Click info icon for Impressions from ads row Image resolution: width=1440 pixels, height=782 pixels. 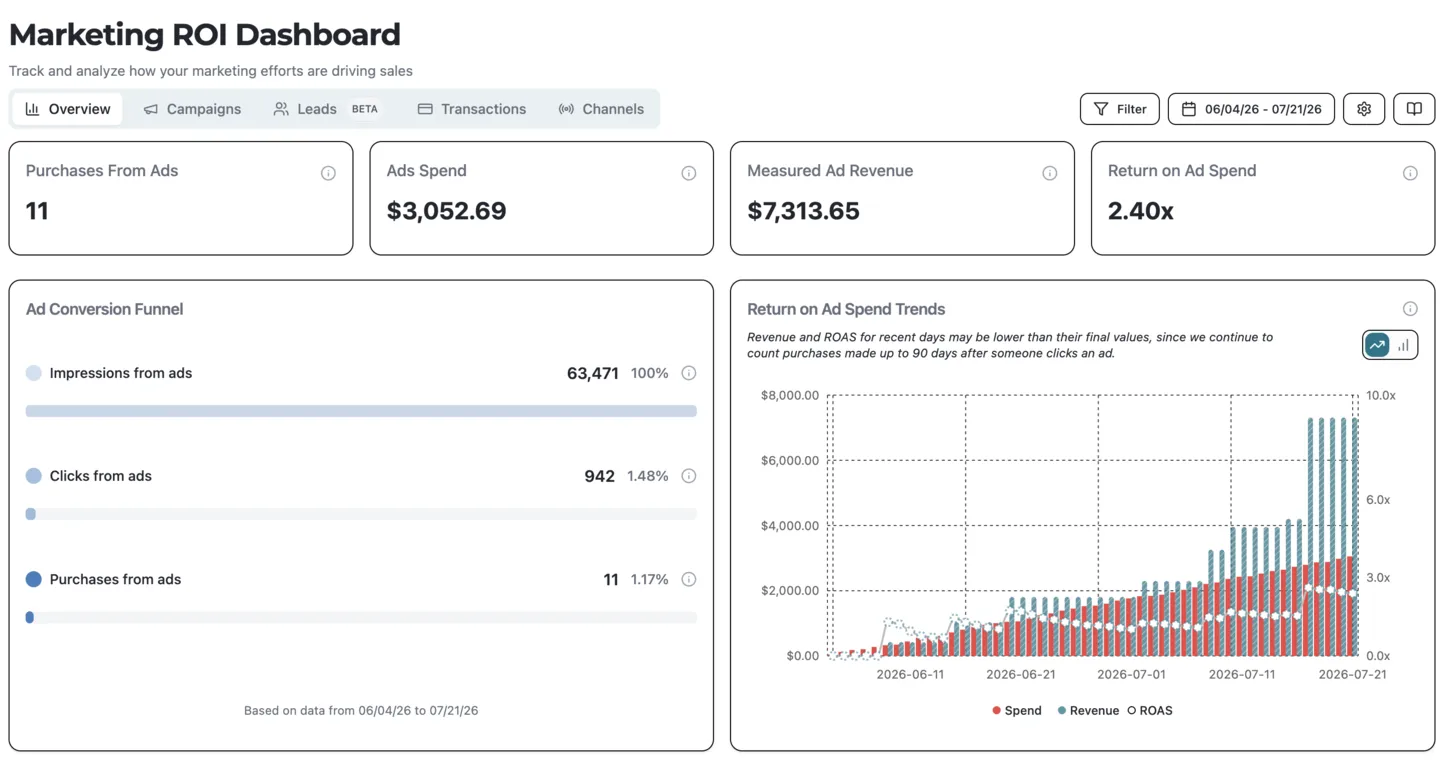pos(689,373)
